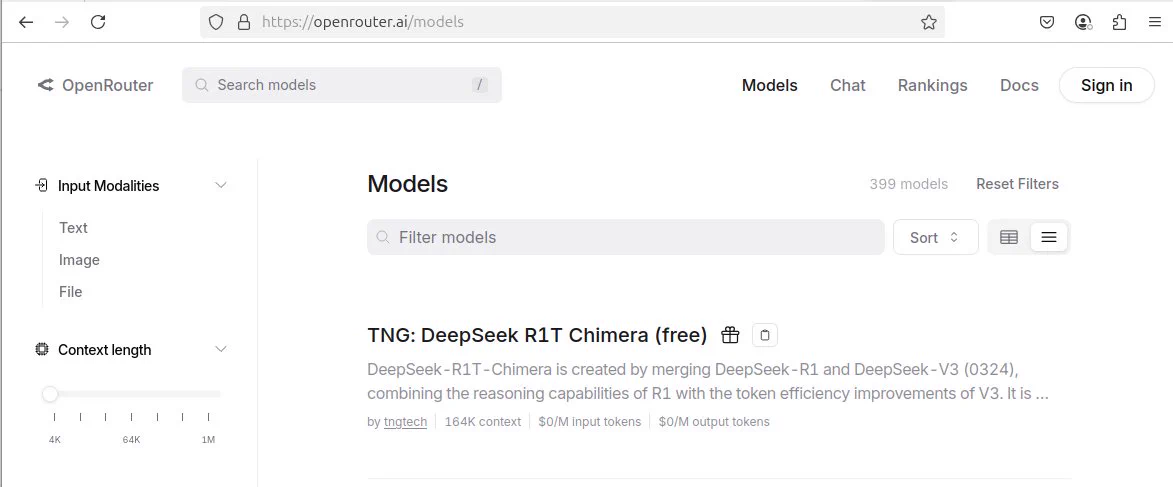The height and width of the screenshot is (487, 1173).
Task: Copy model ID with the clipboard icon
Action: (x=765, y=335)
